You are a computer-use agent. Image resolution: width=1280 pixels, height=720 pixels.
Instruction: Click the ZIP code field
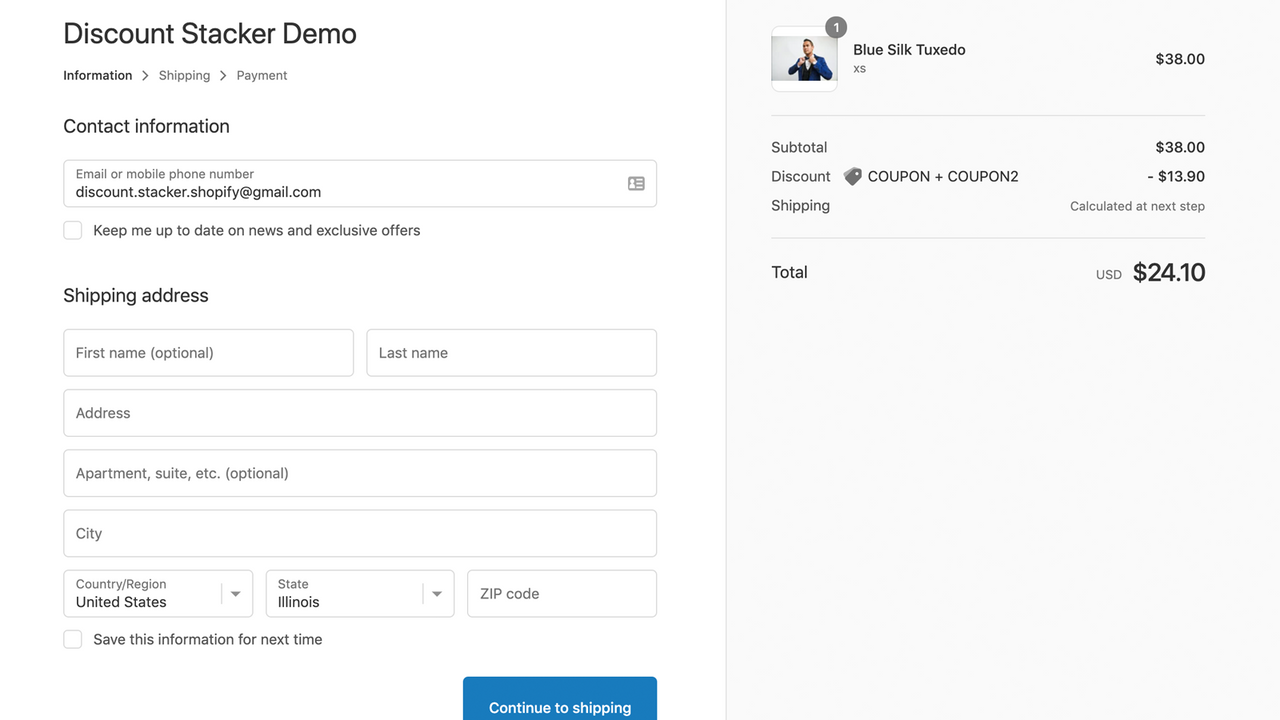561,593
